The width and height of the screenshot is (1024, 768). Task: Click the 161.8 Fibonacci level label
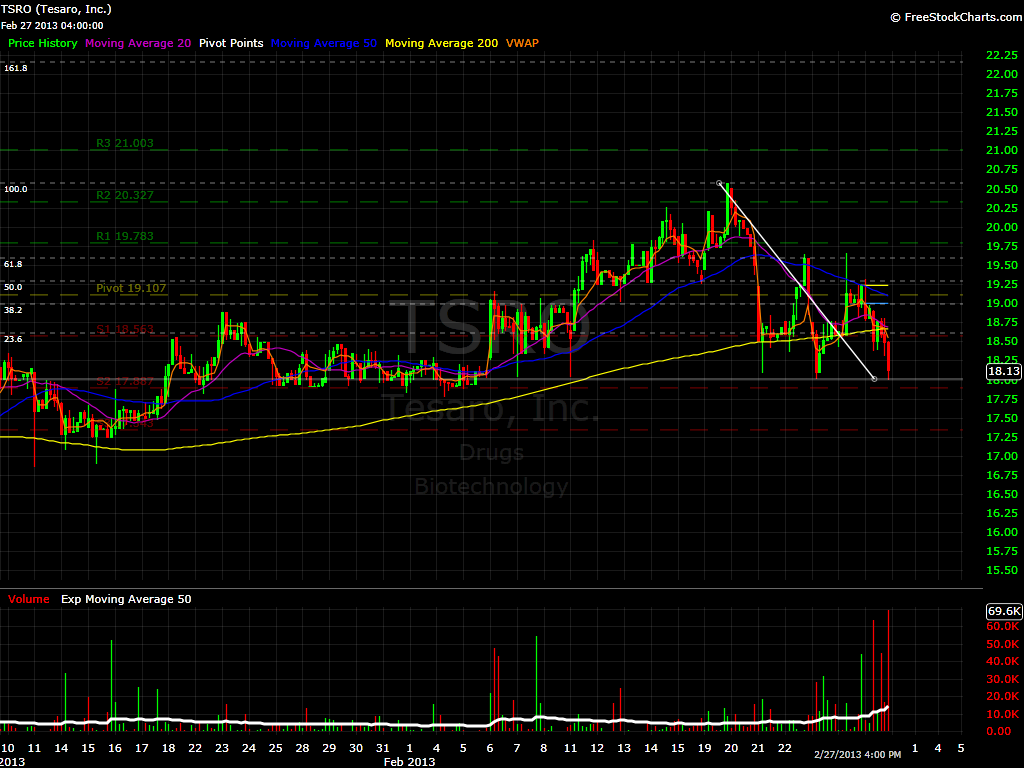click(15, 68)
